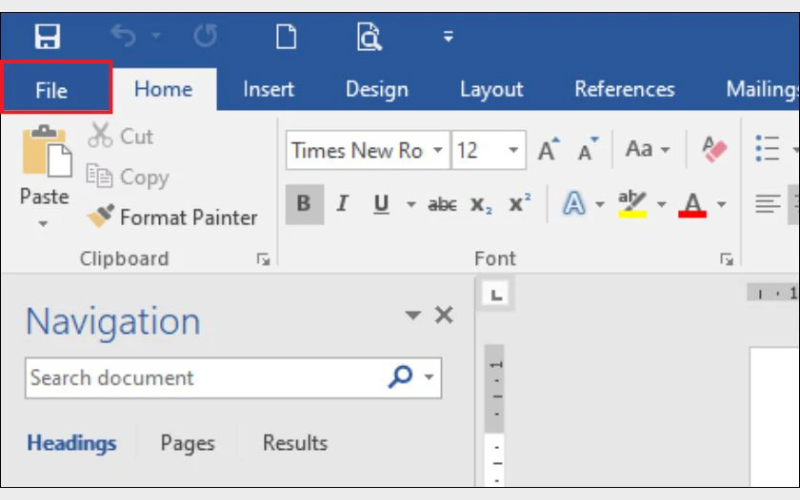Increase font size with Grow Font icon
This screenshot has width=800, height=500.
548,150
